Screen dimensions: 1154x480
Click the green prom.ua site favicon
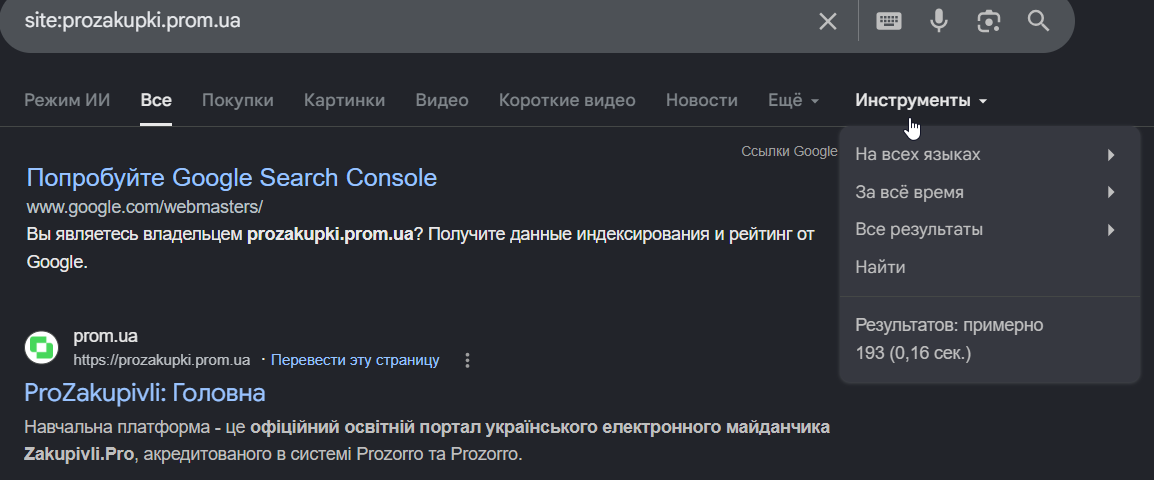pyautogui.click(x=41, y=347)
